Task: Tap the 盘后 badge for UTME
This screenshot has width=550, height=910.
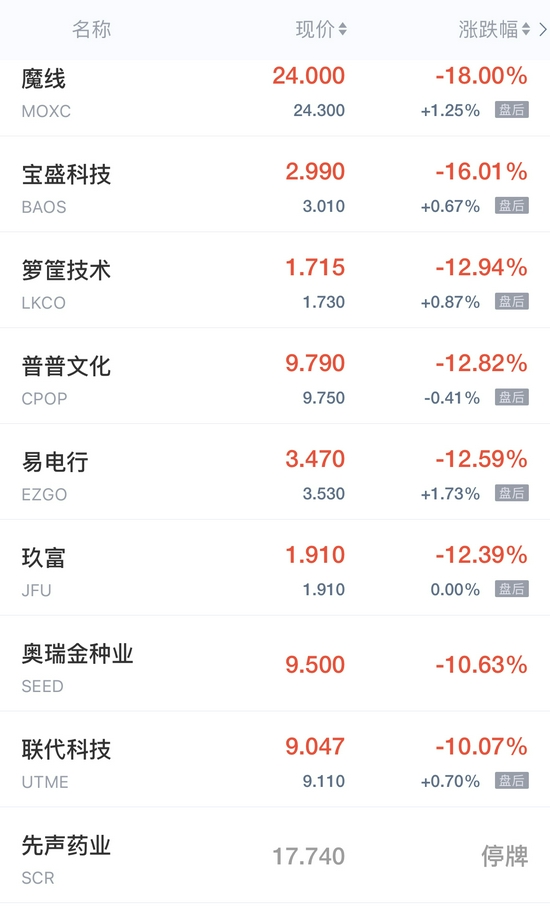Action: tap(512, 780)
